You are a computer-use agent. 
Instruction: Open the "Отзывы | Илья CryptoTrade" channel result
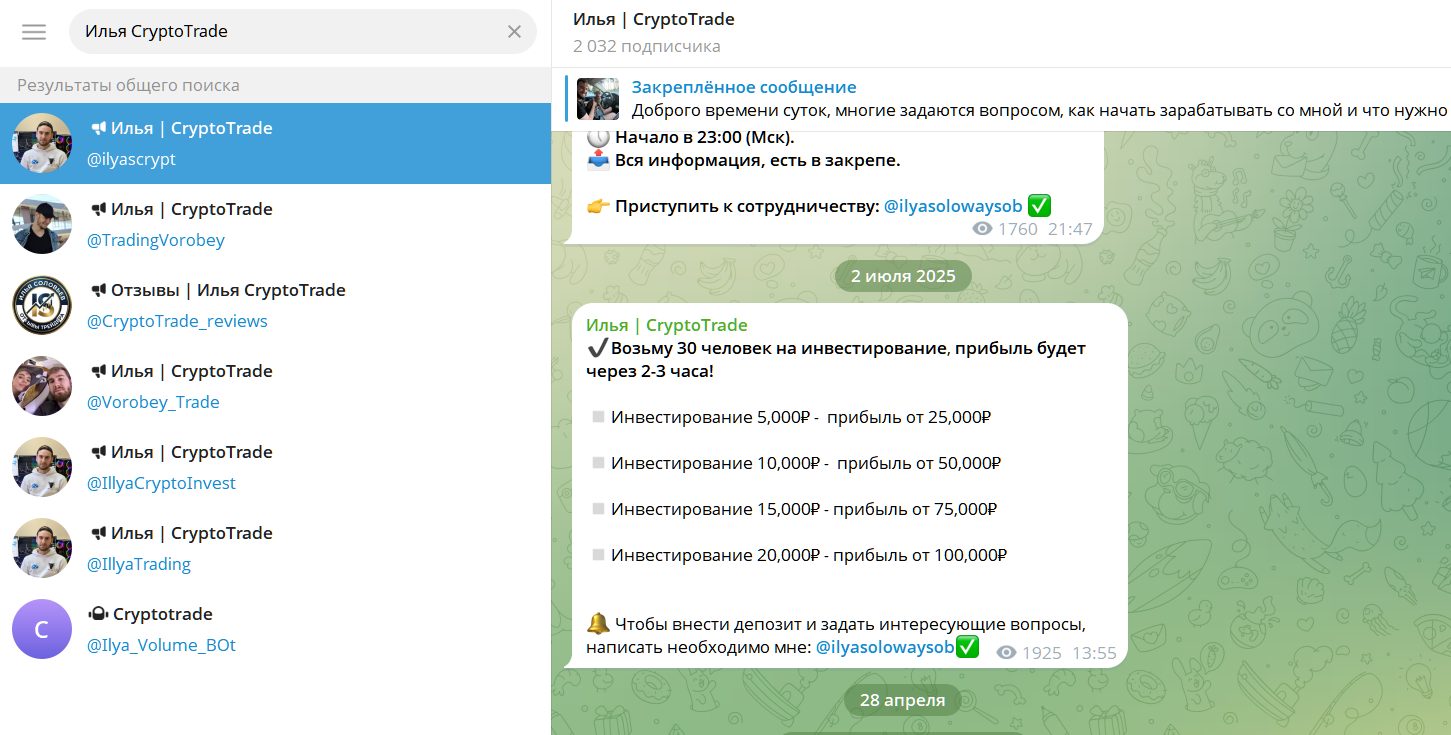pyautogui.click(x=275, y=306)
